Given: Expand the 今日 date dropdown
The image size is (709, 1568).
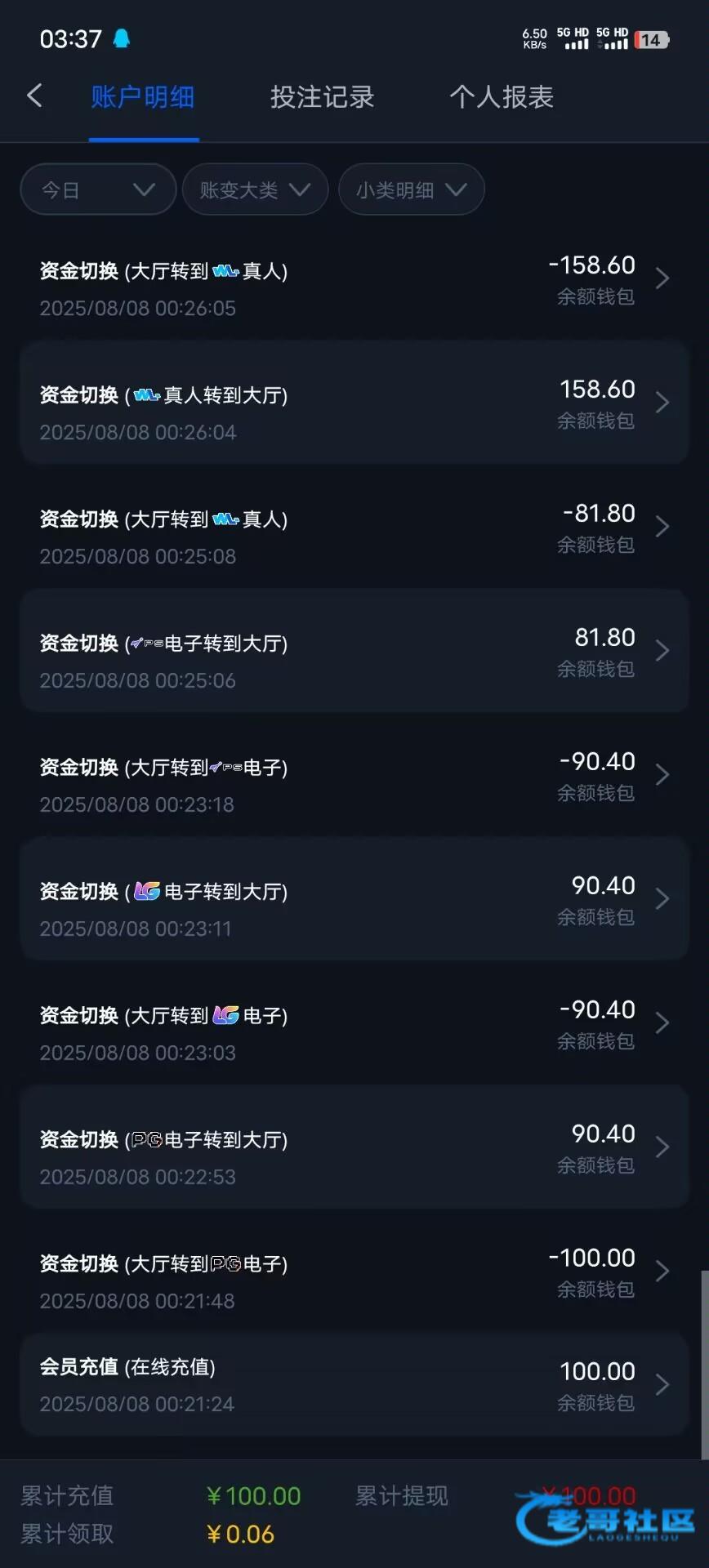Looking at the screenshot, I should (x=98, y=189).
